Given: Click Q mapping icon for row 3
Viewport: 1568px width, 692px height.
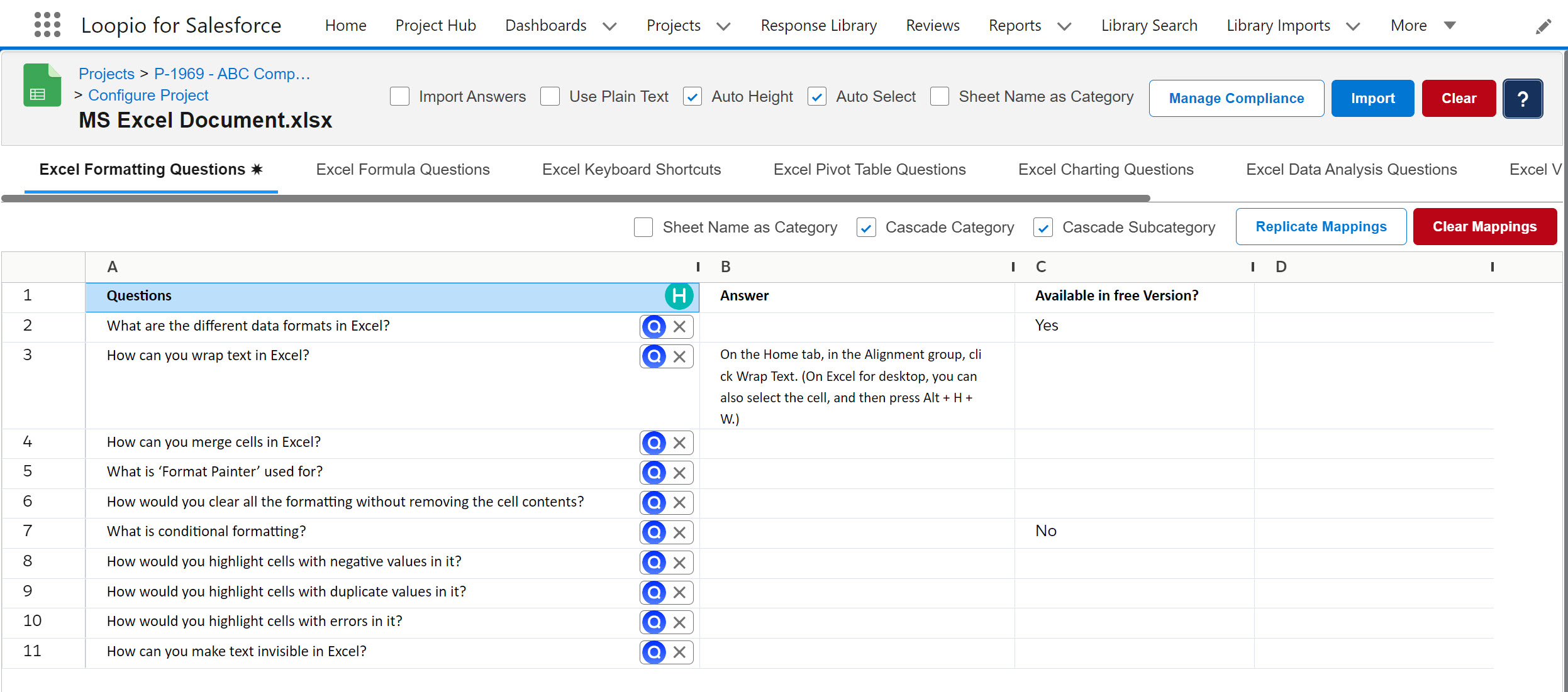Looking at the screenshot, I should coord(654,356).
